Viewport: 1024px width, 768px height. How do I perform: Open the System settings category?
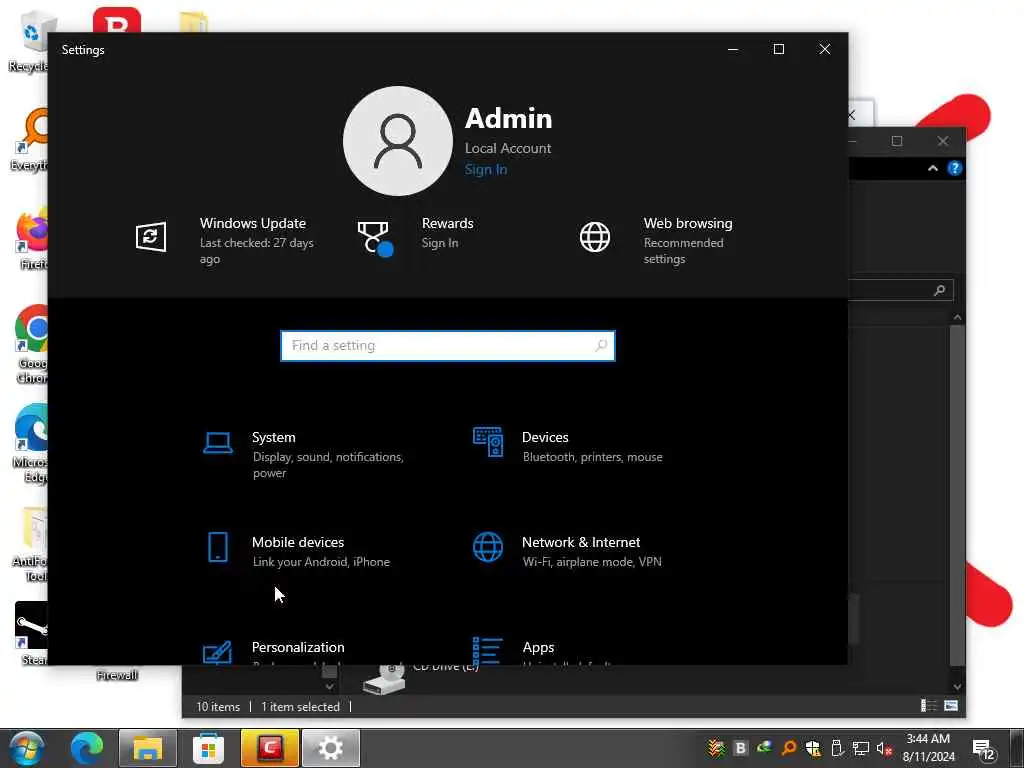pos(306,455)
